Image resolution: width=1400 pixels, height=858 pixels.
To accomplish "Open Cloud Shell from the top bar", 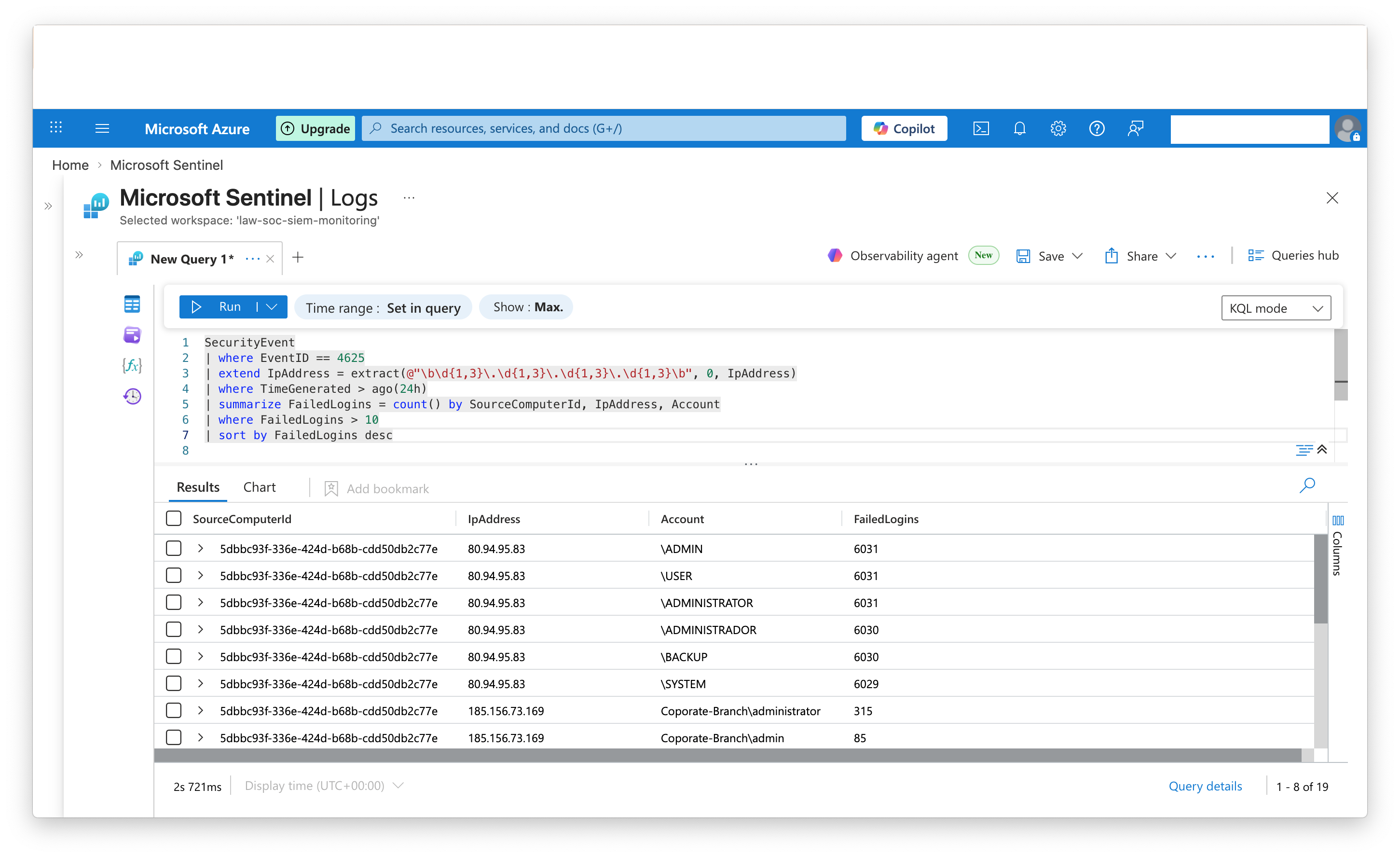I will 981,129.
